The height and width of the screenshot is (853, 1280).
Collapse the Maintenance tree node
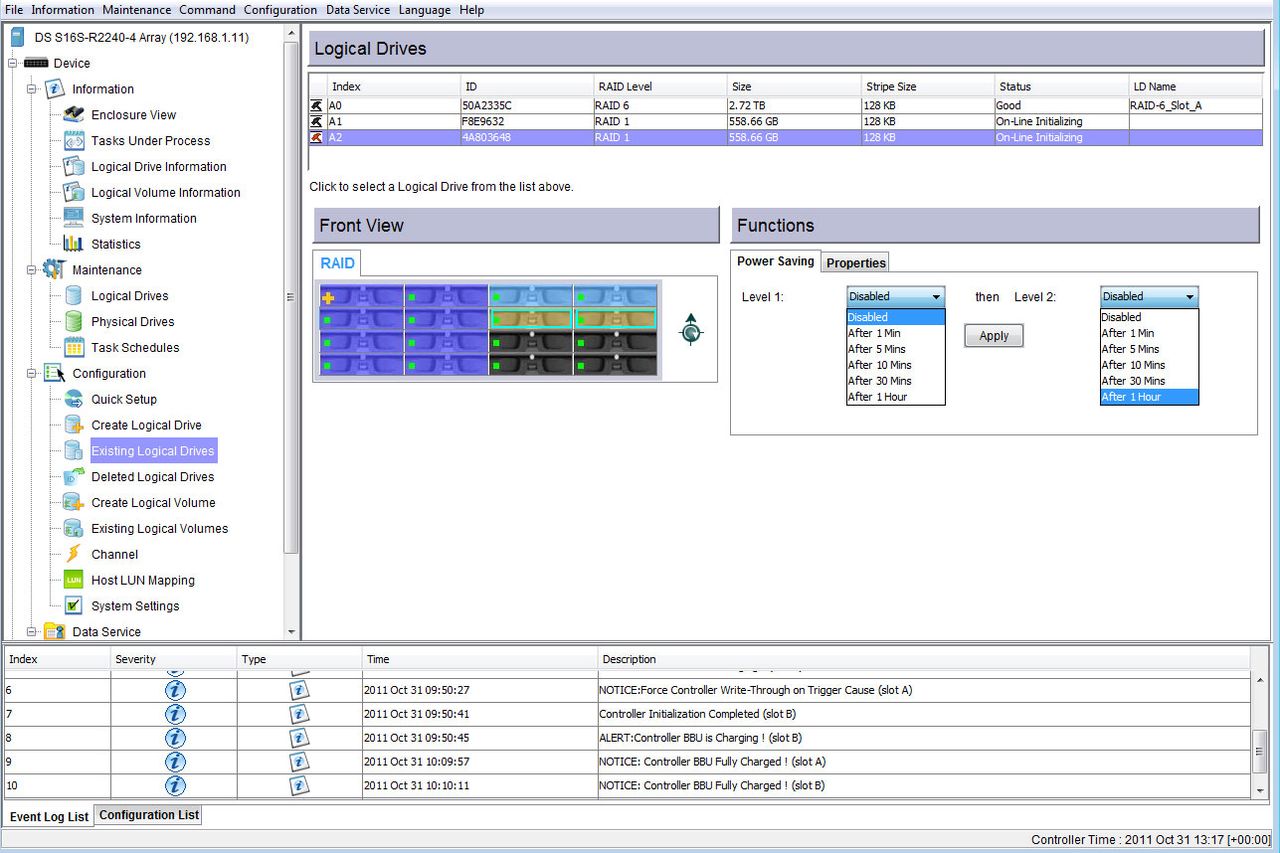(32, 270)
